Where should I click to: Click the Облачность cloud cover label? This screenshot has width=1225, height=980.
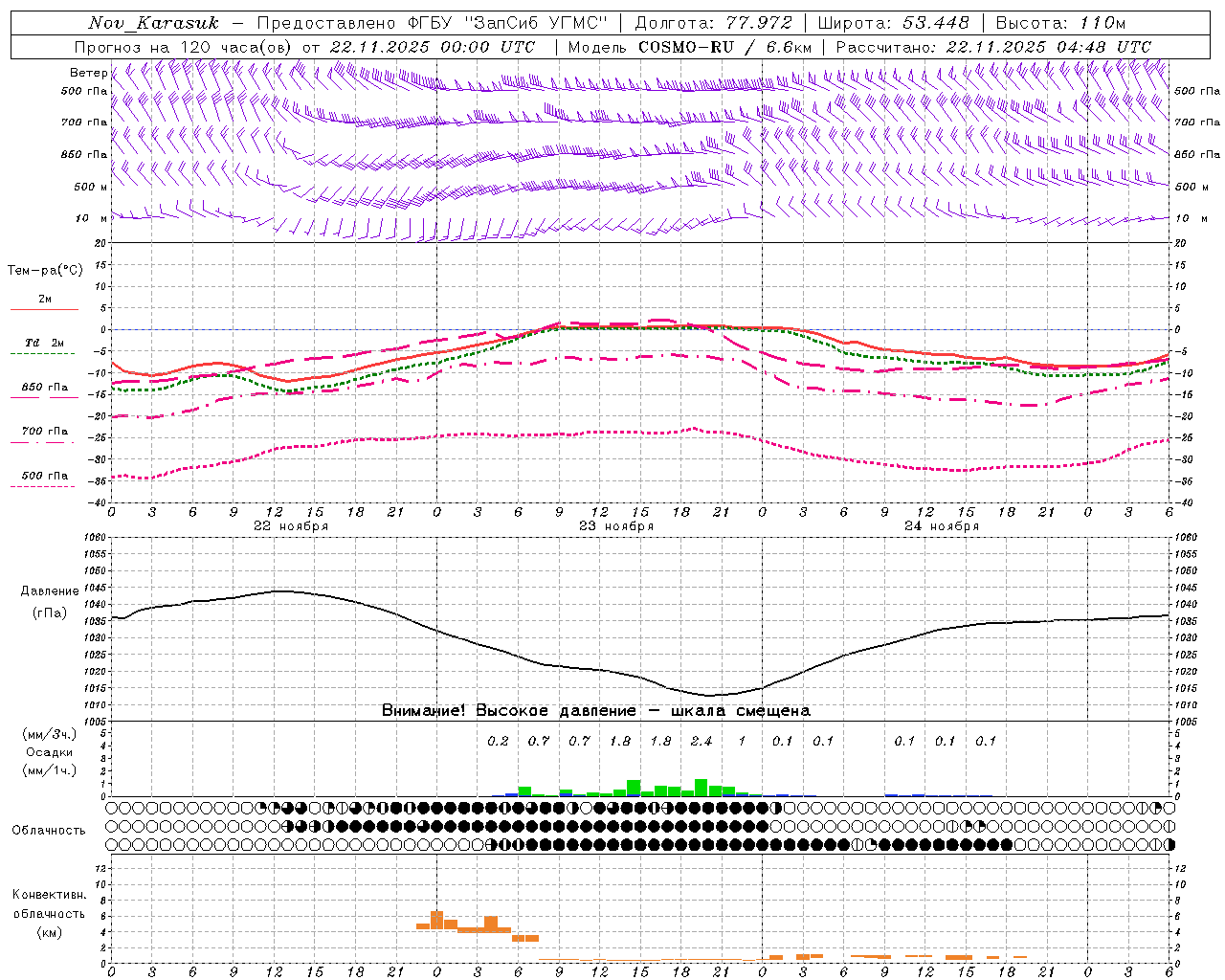[x=49, y=830]
